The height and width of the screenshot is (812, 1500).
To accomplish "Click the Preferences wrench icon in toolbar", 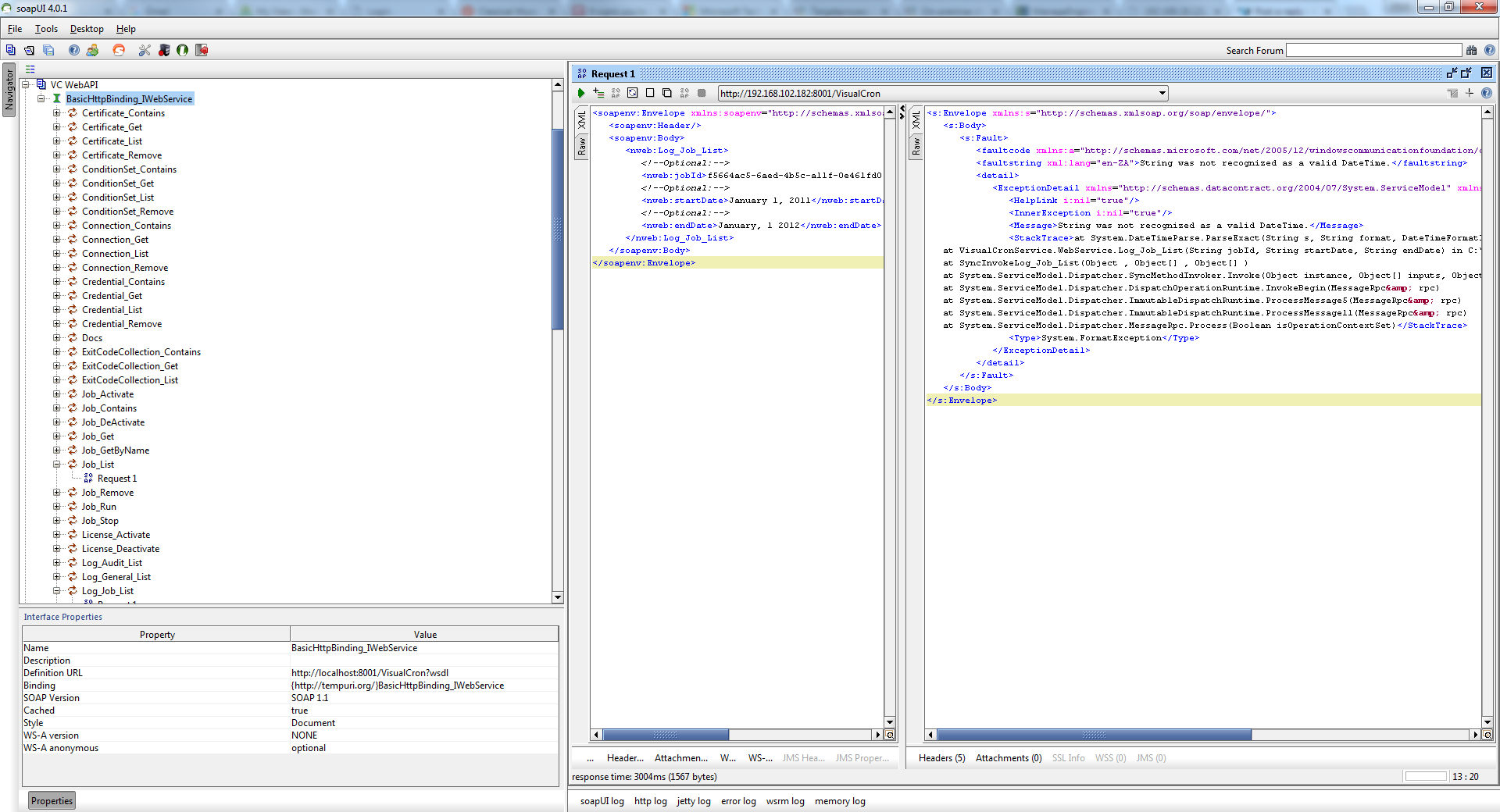I will click(145, 50).
